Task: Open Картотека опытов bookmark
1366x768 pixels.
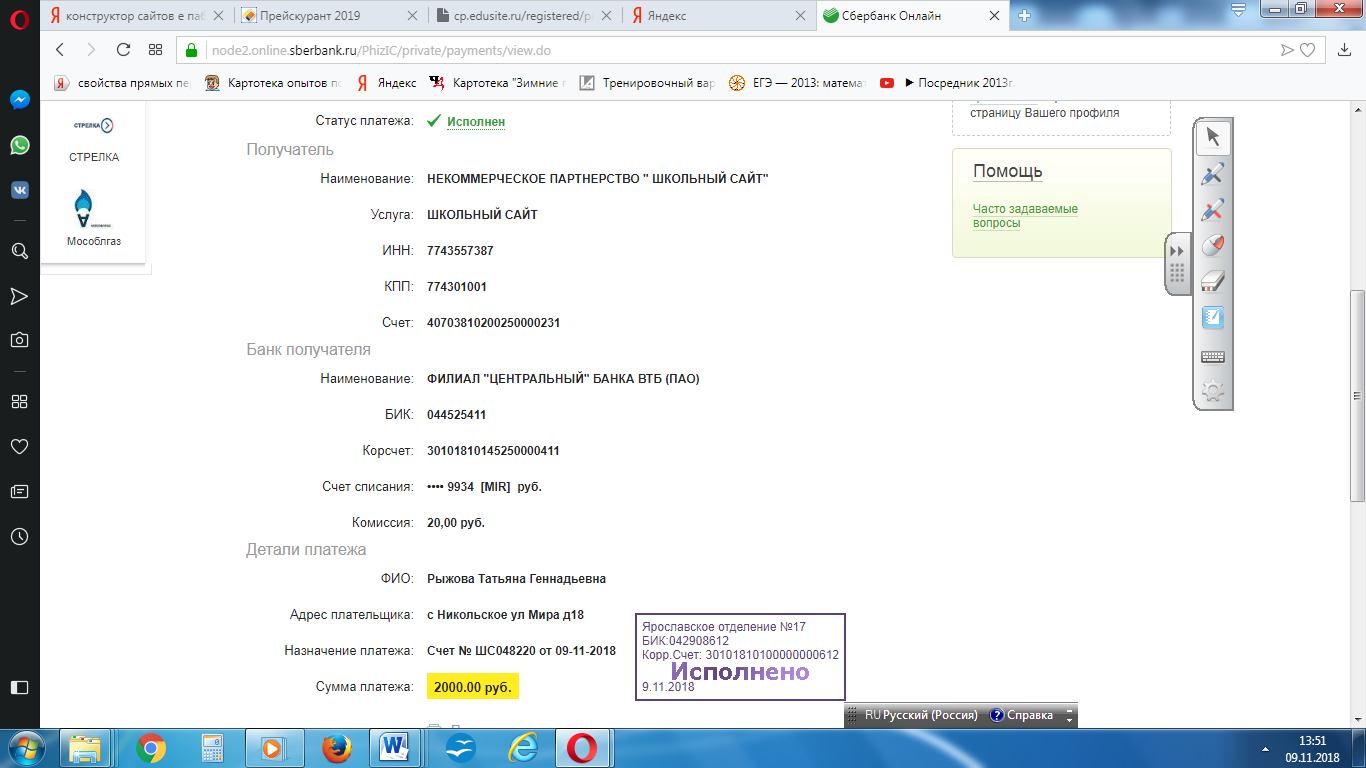Action: click(273, 83)
